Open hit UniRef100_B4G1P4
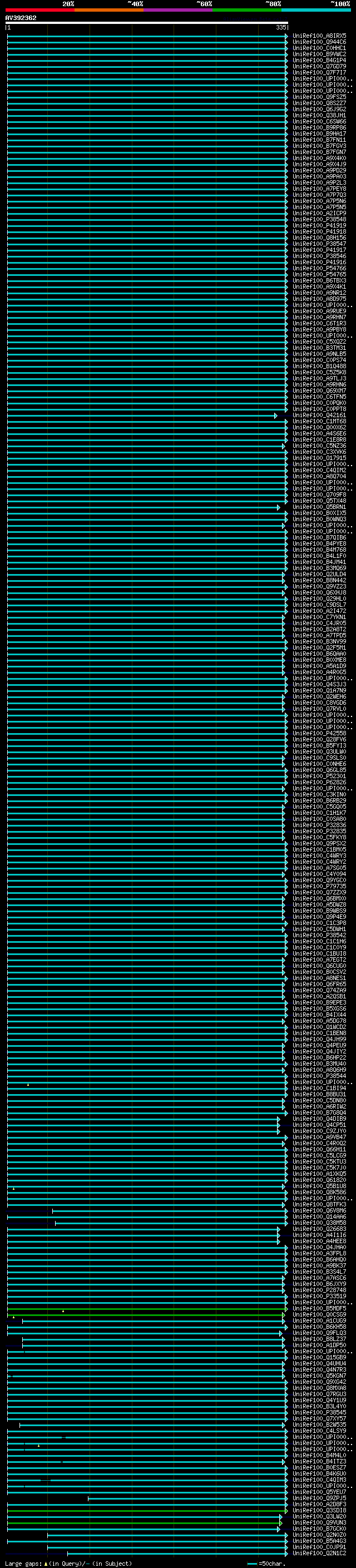Image resolution: width=356 pixels, height=1568 pixels. tap(319, 60)
